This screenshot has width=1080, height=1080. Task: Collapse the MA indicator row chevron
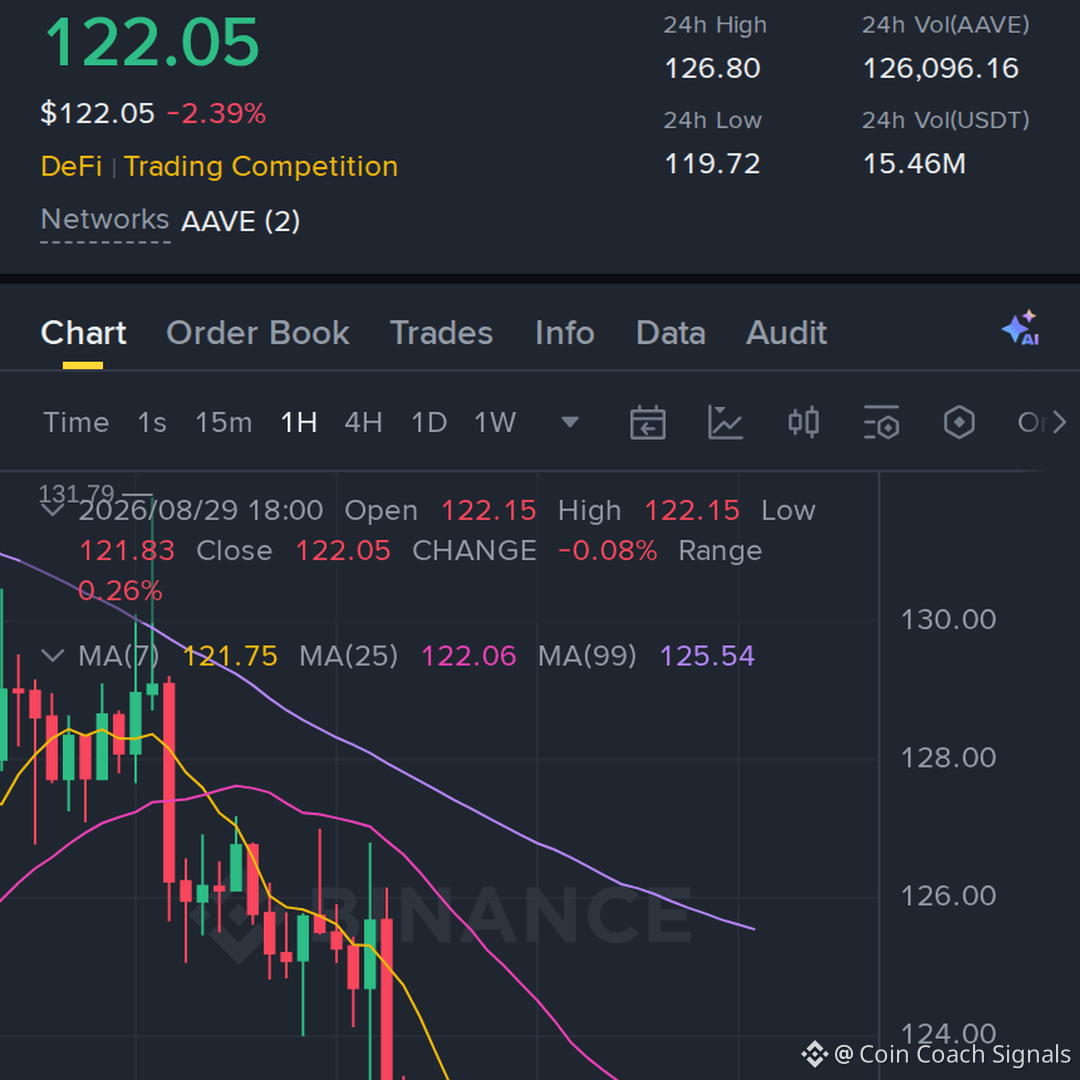[x=53, y=655]
